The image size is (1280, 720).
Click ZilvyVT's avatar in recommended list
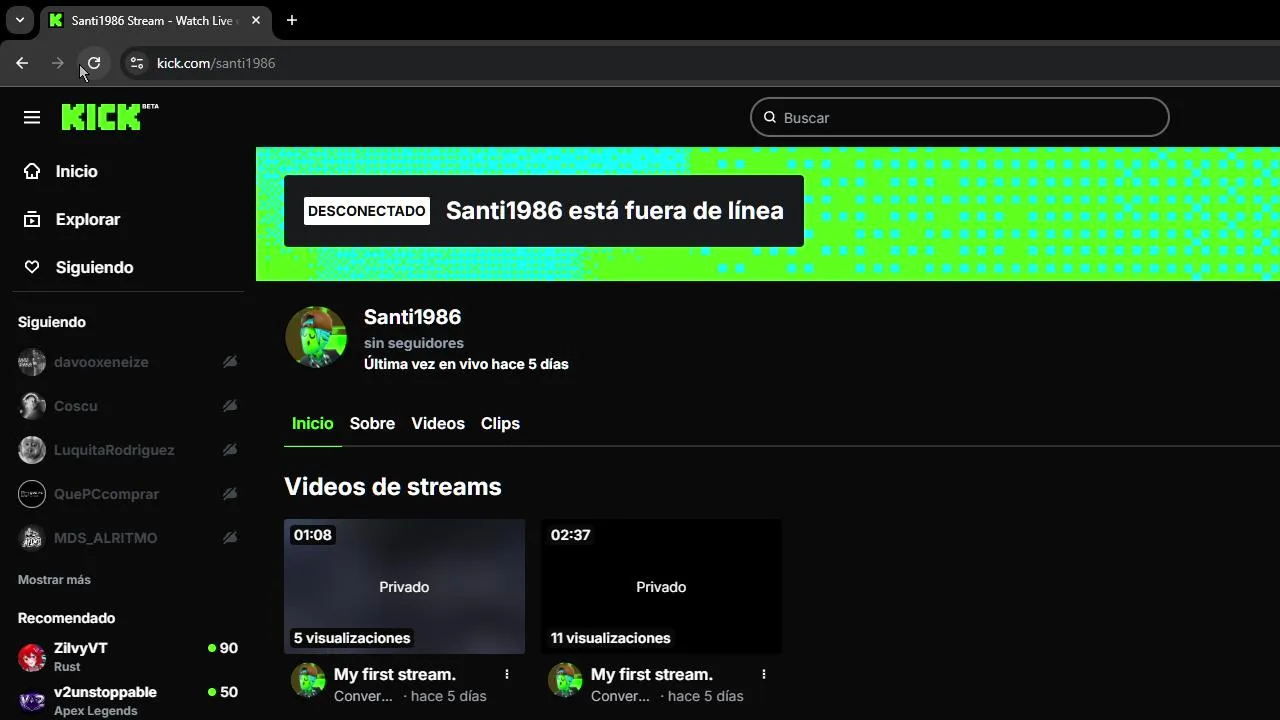32,657
